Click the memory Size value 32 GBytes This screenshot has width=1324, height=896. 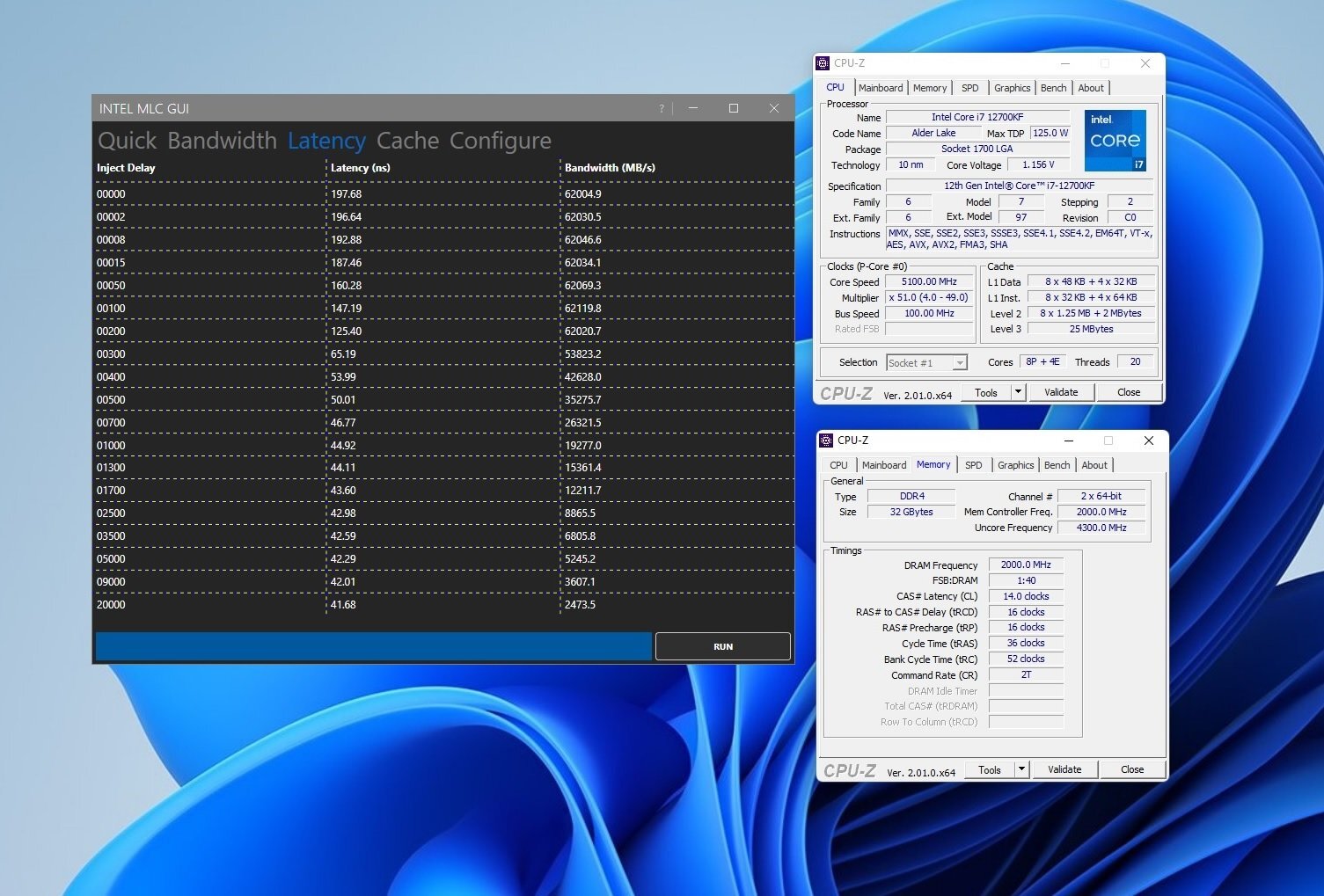[x=911, y=512]
